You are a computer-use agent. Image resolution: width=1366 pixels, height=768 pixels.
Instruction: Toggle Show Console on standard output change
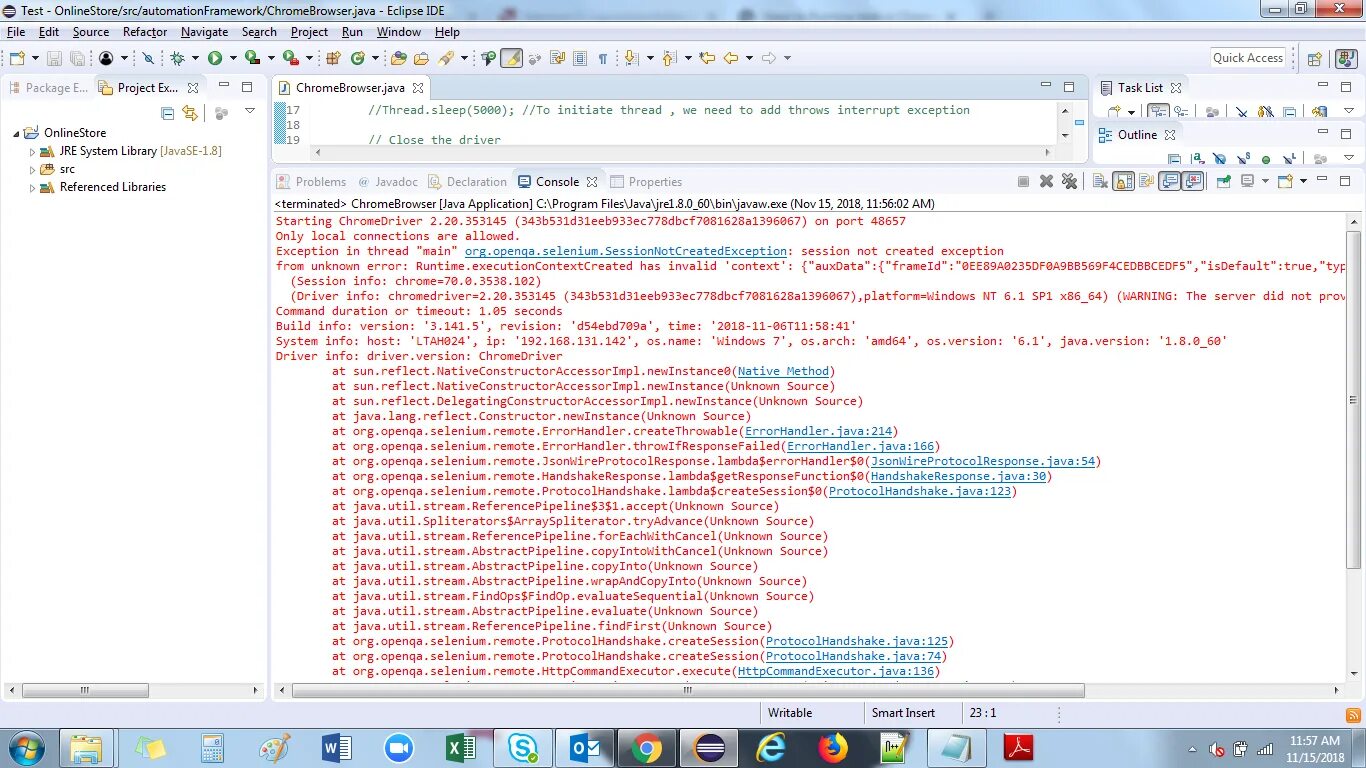[x=1171, y=181]
